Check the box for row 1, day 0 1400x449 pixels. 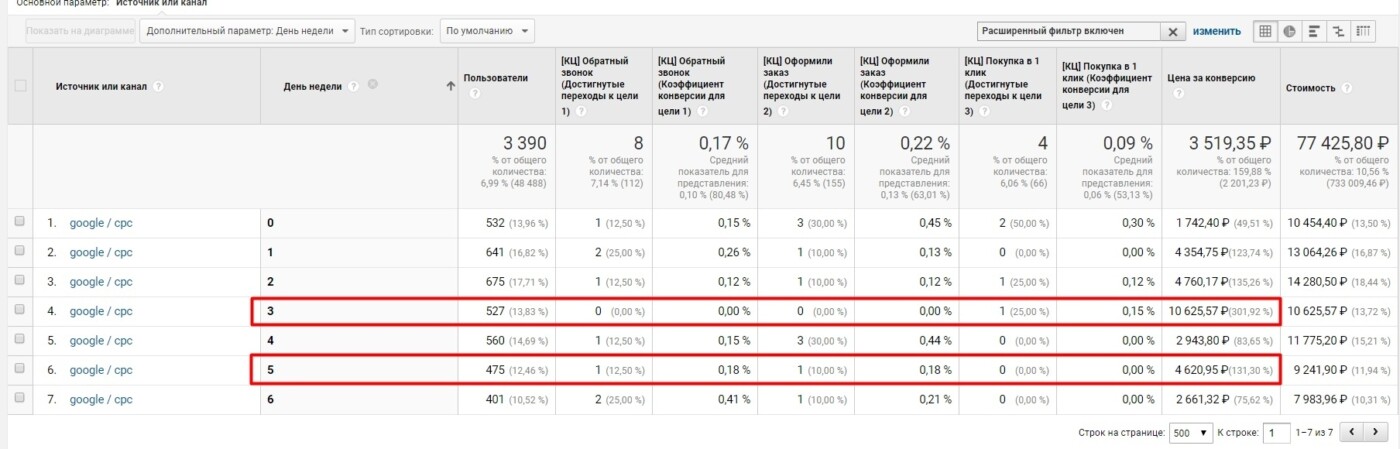pyautogui.click(x=19, y=222)
